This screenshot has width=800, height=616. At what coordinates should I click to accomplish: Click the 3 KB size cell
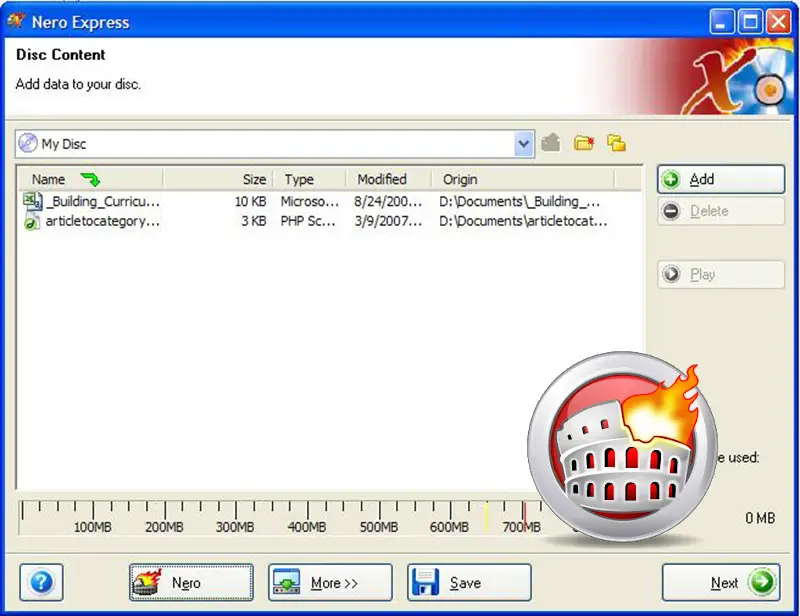click(254, 221)
